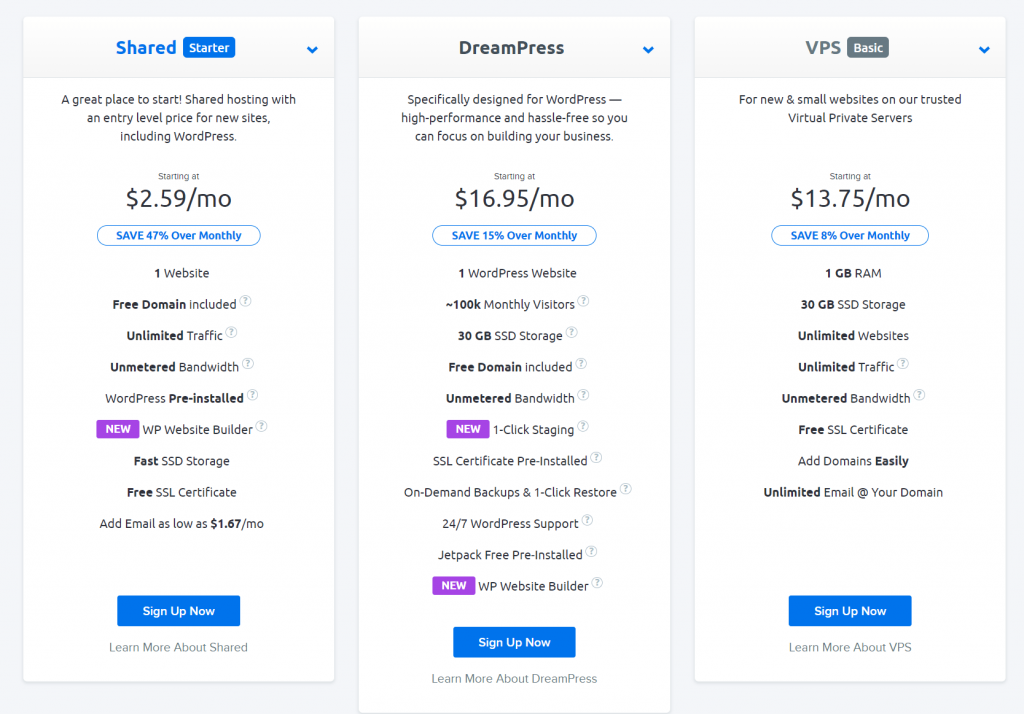Open 1-Click Staging tooltip icon
Image resolution: width=1024 pixels, height=714 pixels.
click(585, 427)
